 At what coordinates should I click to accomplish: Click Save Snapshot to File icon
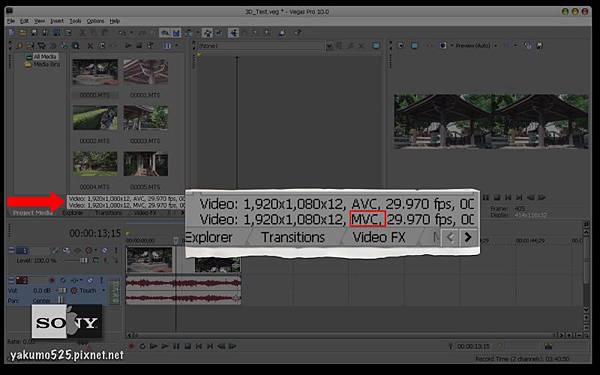click(539, 46)
